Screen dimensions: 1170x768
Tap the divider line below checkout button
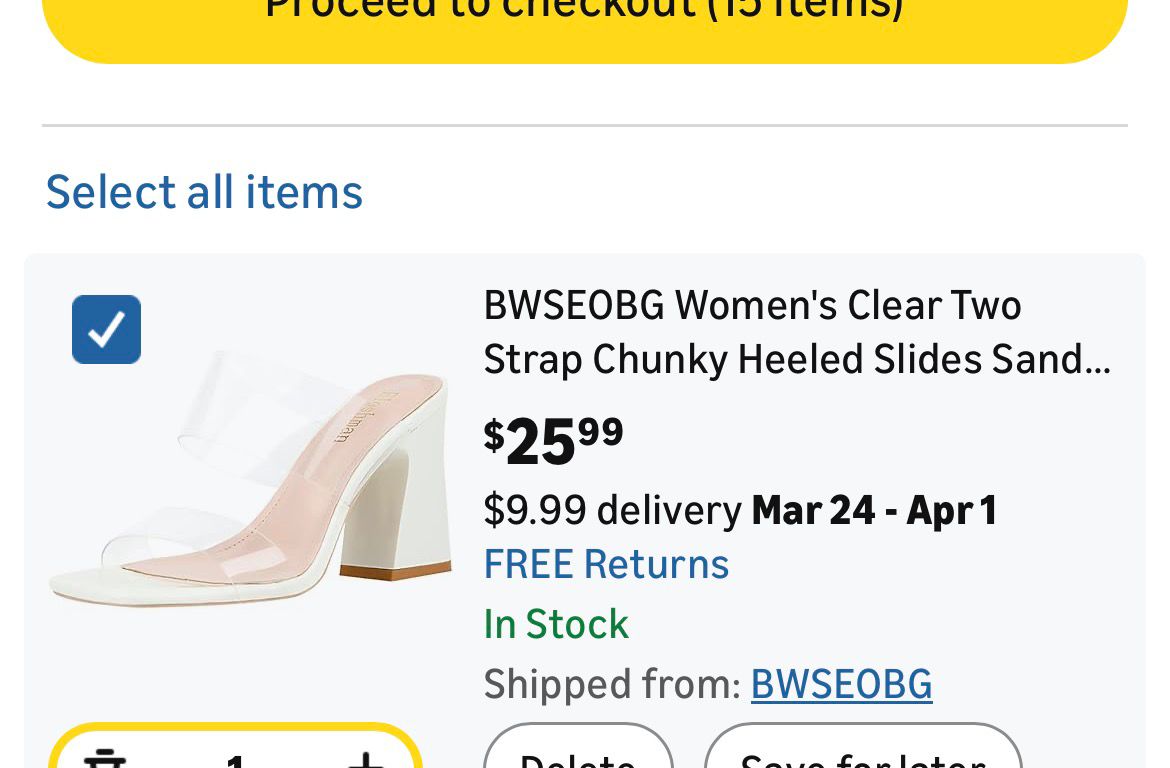tap(584, 126)
